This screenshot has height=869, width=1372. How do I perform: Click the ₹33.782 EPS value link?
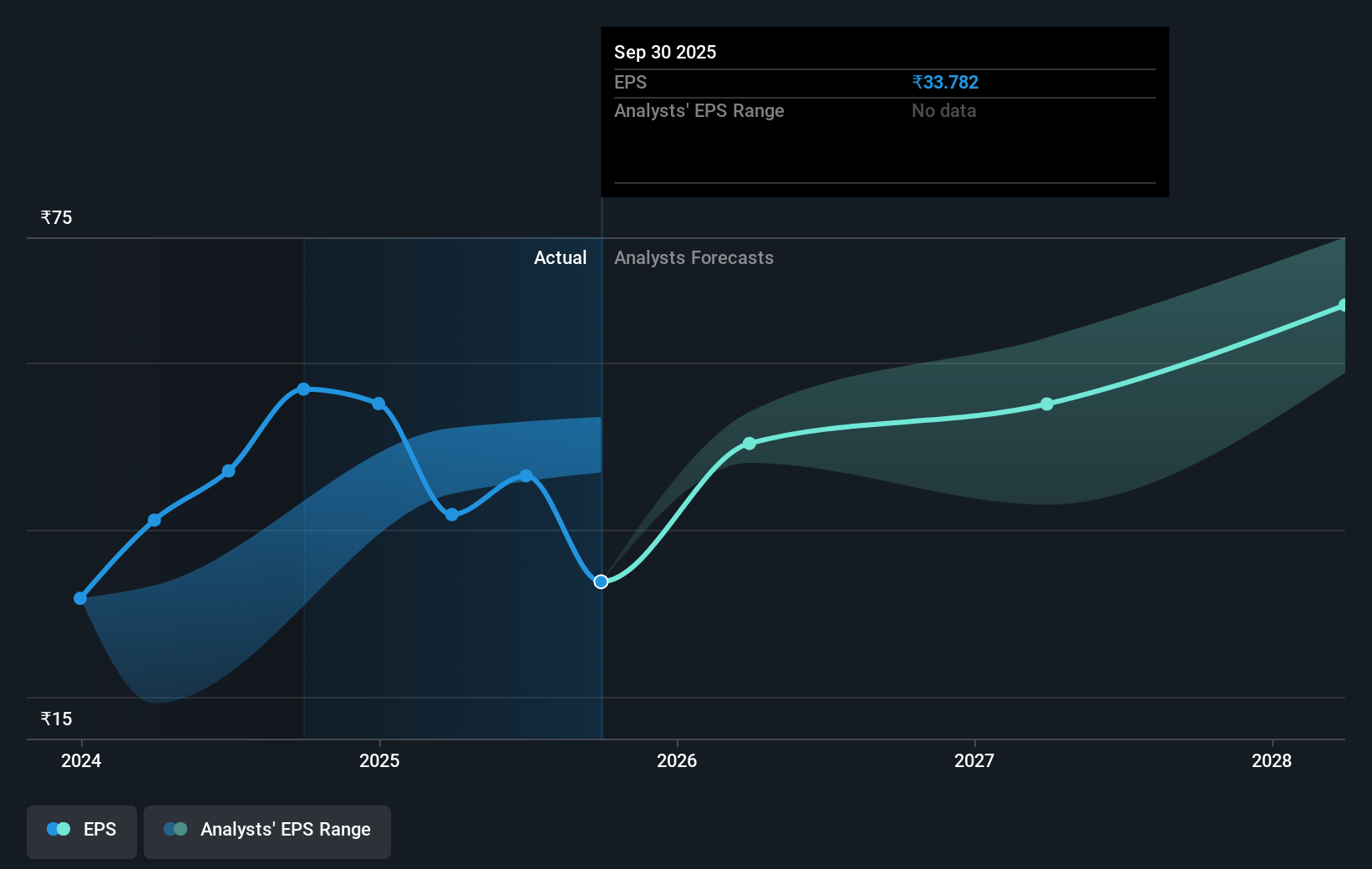tap(945, 82)
